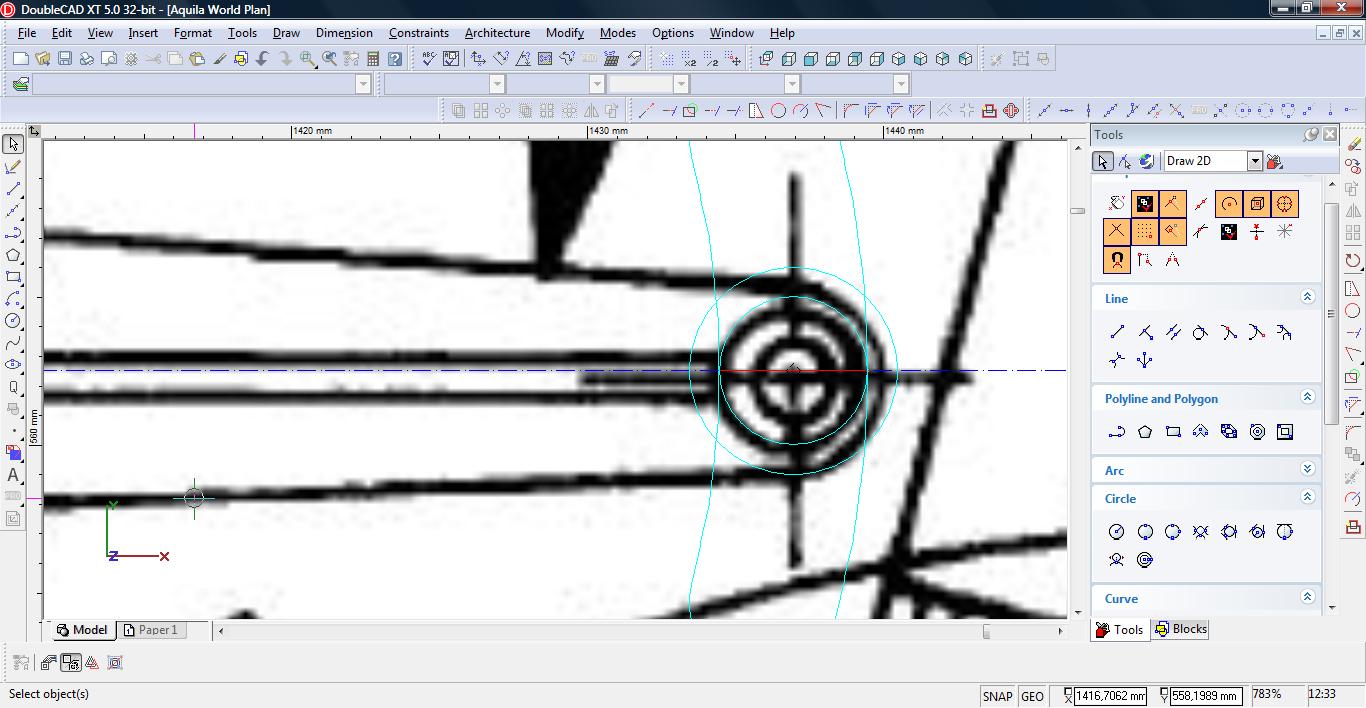Collapse the Polyline and Polygon section
1366x708 pixels.
coord(1307,397)
